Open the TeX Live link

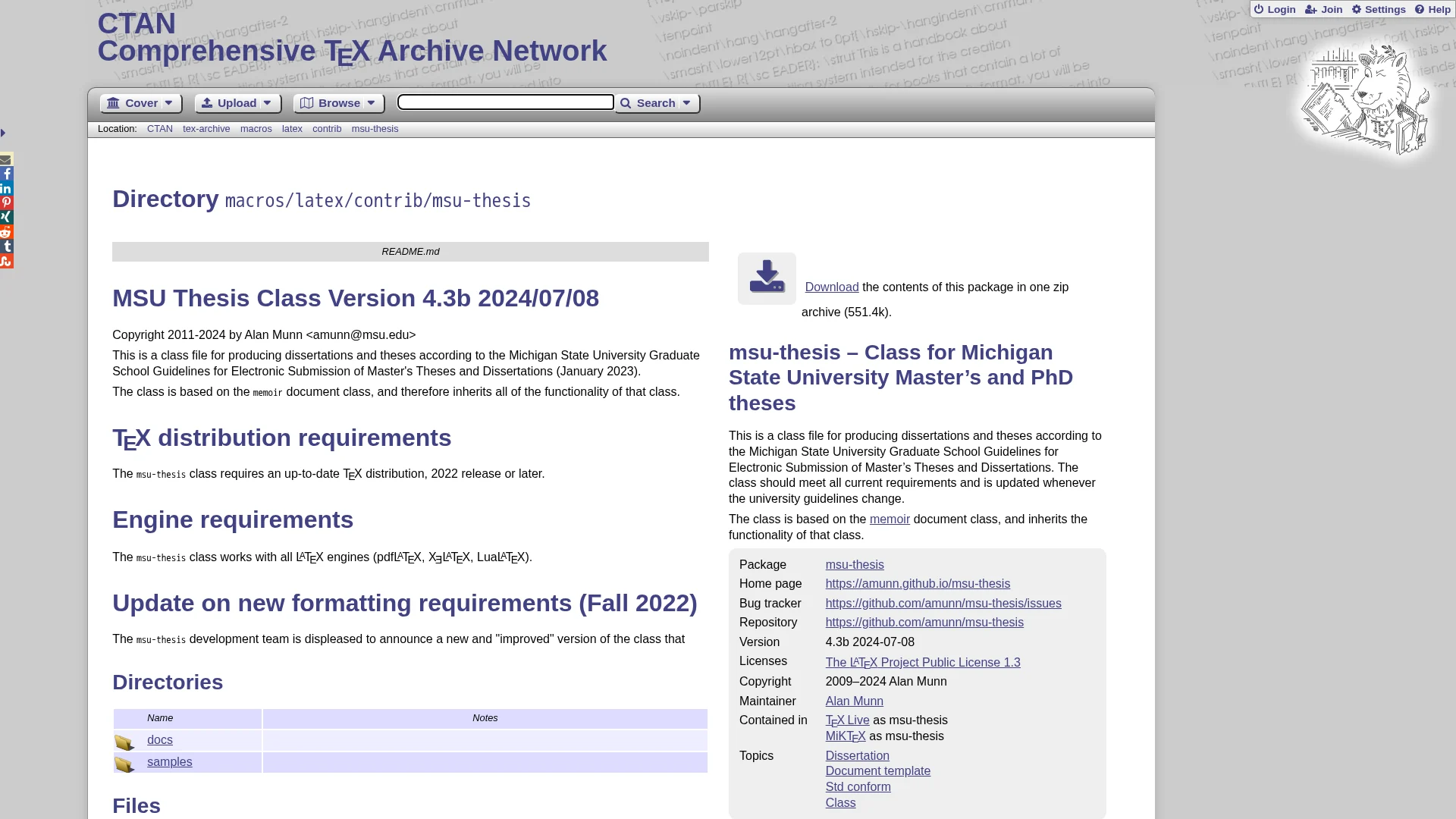coord(848,720)
